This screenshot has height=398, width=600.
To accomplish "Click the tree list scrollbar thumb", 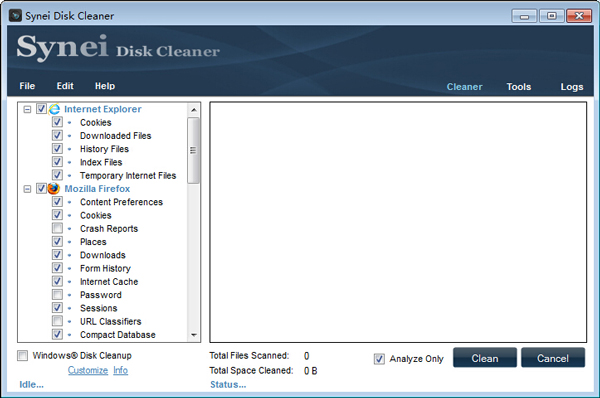I will 194,150.
